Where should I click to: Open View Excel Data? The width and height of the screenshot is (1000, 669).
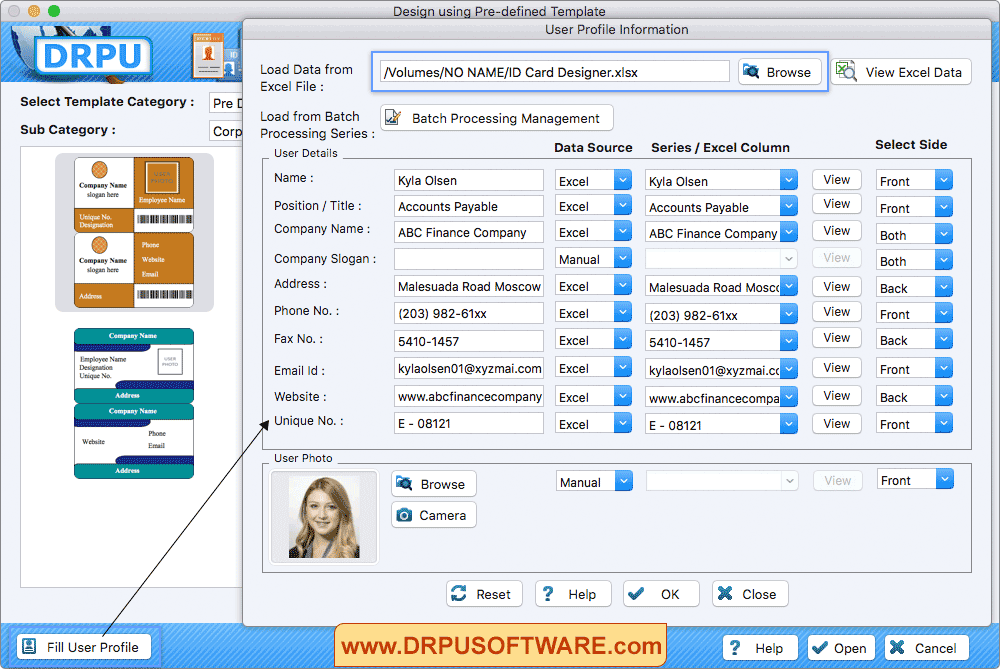[901, 72]
